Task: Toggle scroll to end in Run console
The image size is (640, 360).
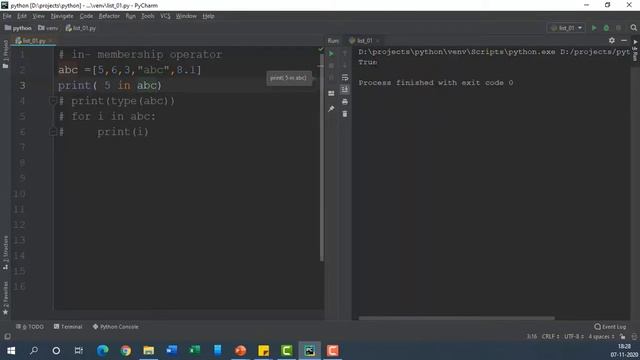Action: 345,89
